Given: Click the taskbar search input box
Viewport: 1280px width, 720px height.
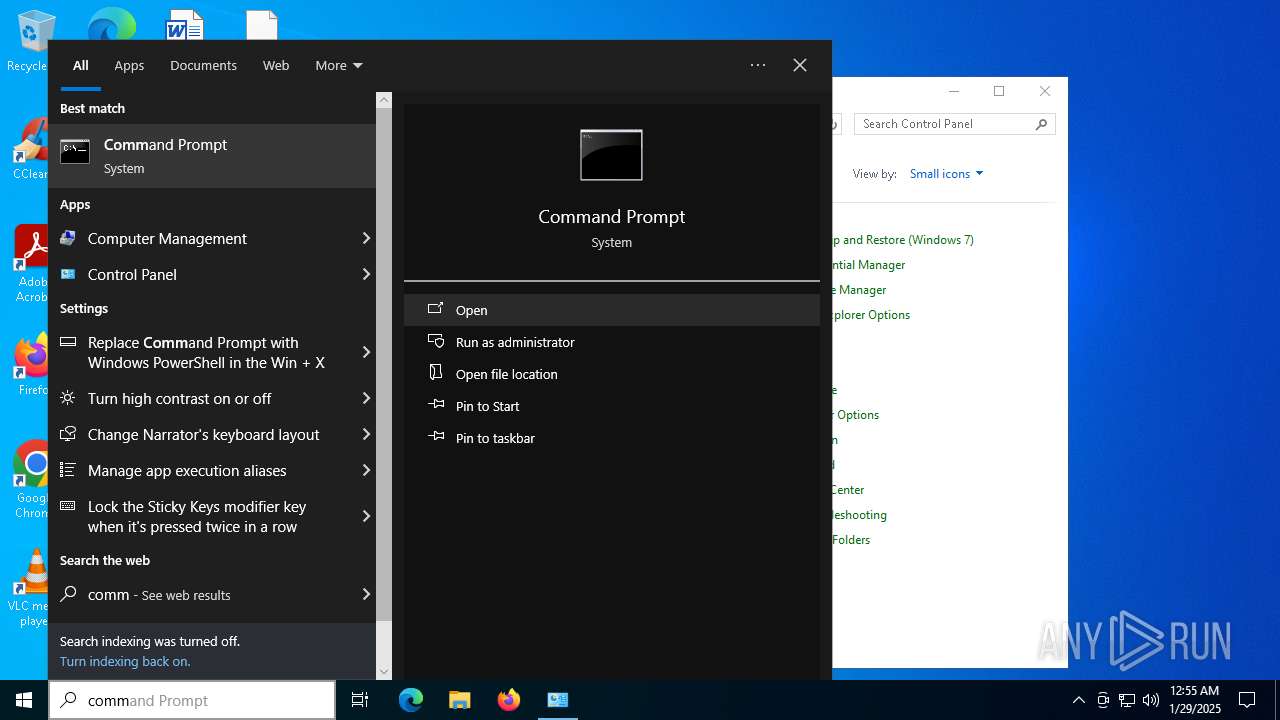Looking at the screenshot, I should [x=192, y=700].
